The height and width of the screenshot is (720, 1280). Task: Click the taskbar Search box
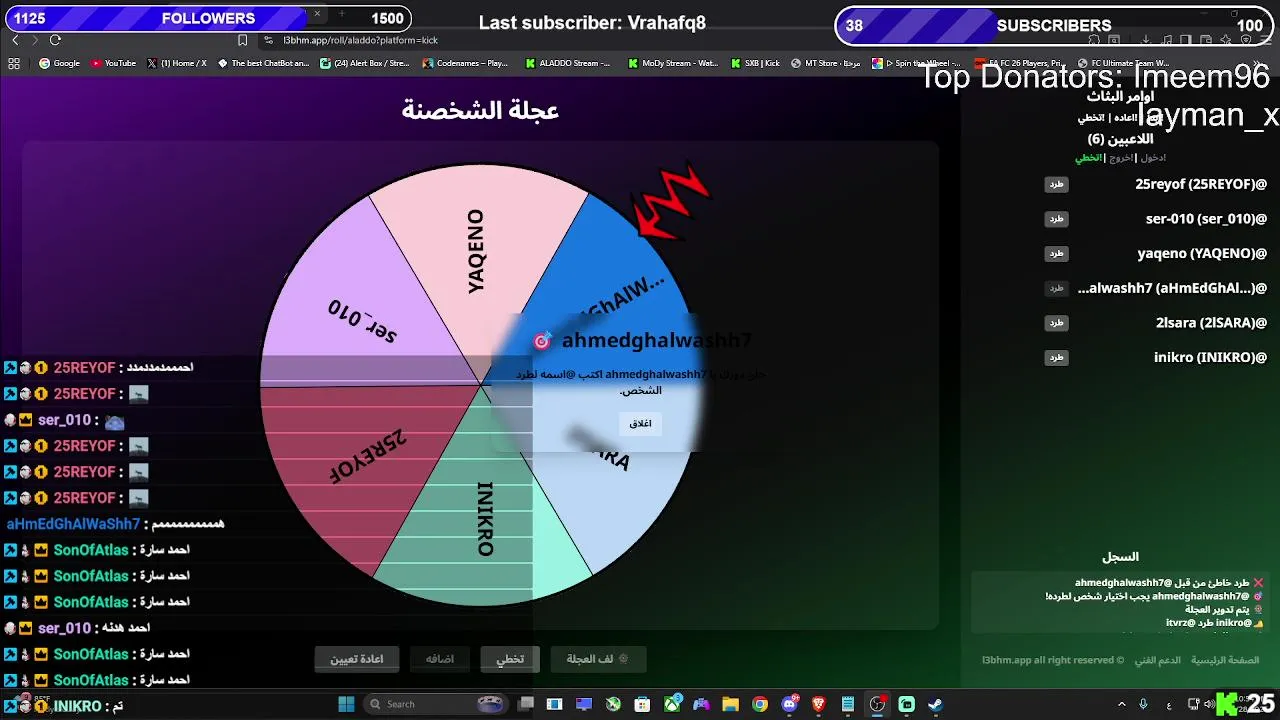(435, 704)
